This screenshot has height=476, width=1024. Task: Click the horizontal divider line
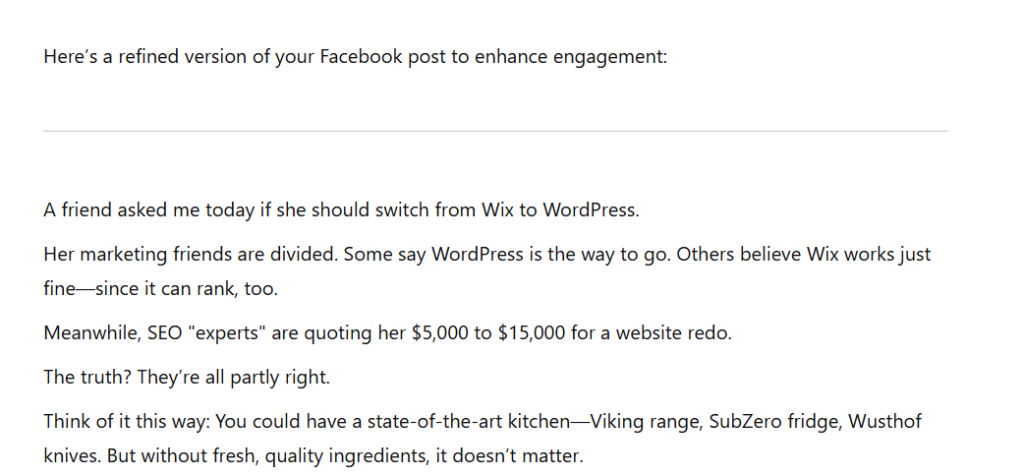click(x=495, y=131)
